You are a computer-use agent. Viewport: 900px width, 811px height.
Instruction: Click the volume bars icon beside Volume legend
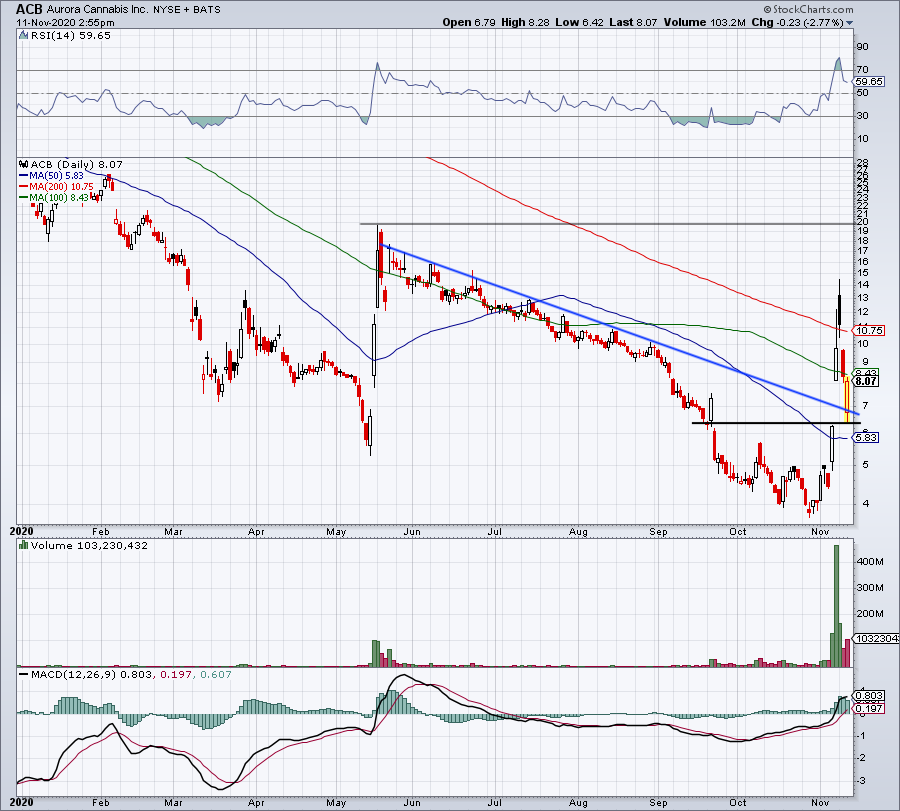[x=24, y=545]
